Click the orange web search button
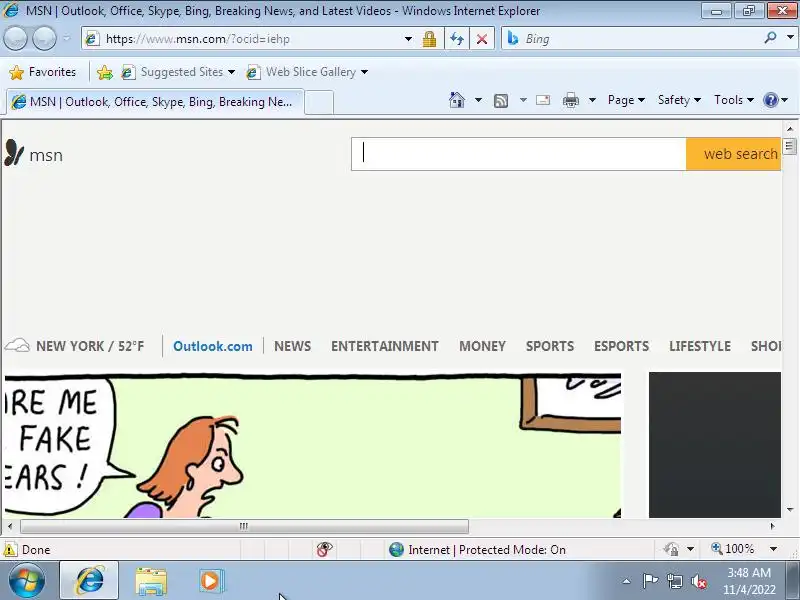Screen dimensions: 800x600 (734, 154)
